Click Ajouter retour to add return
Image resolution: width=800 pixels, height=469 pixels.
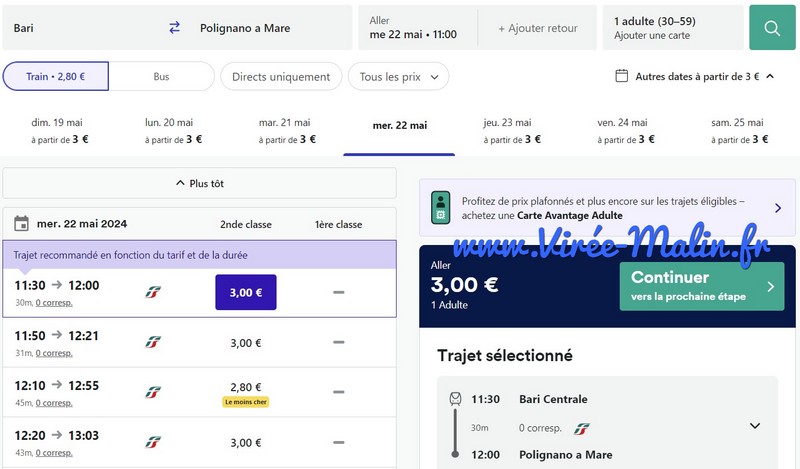[538, 28]
